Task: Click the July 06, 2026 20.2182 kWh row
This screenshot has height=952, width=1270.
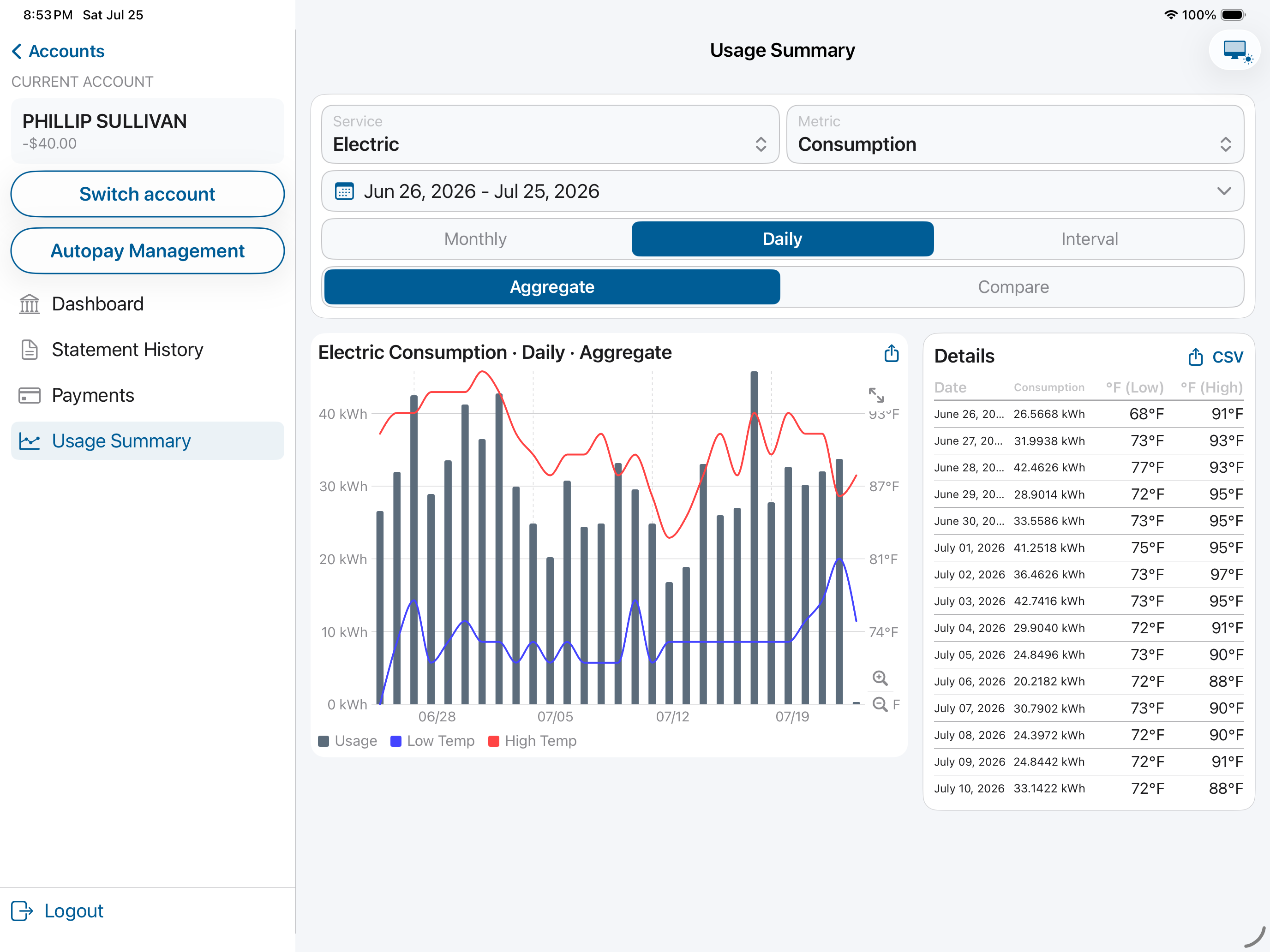Action: [1089, 681]
